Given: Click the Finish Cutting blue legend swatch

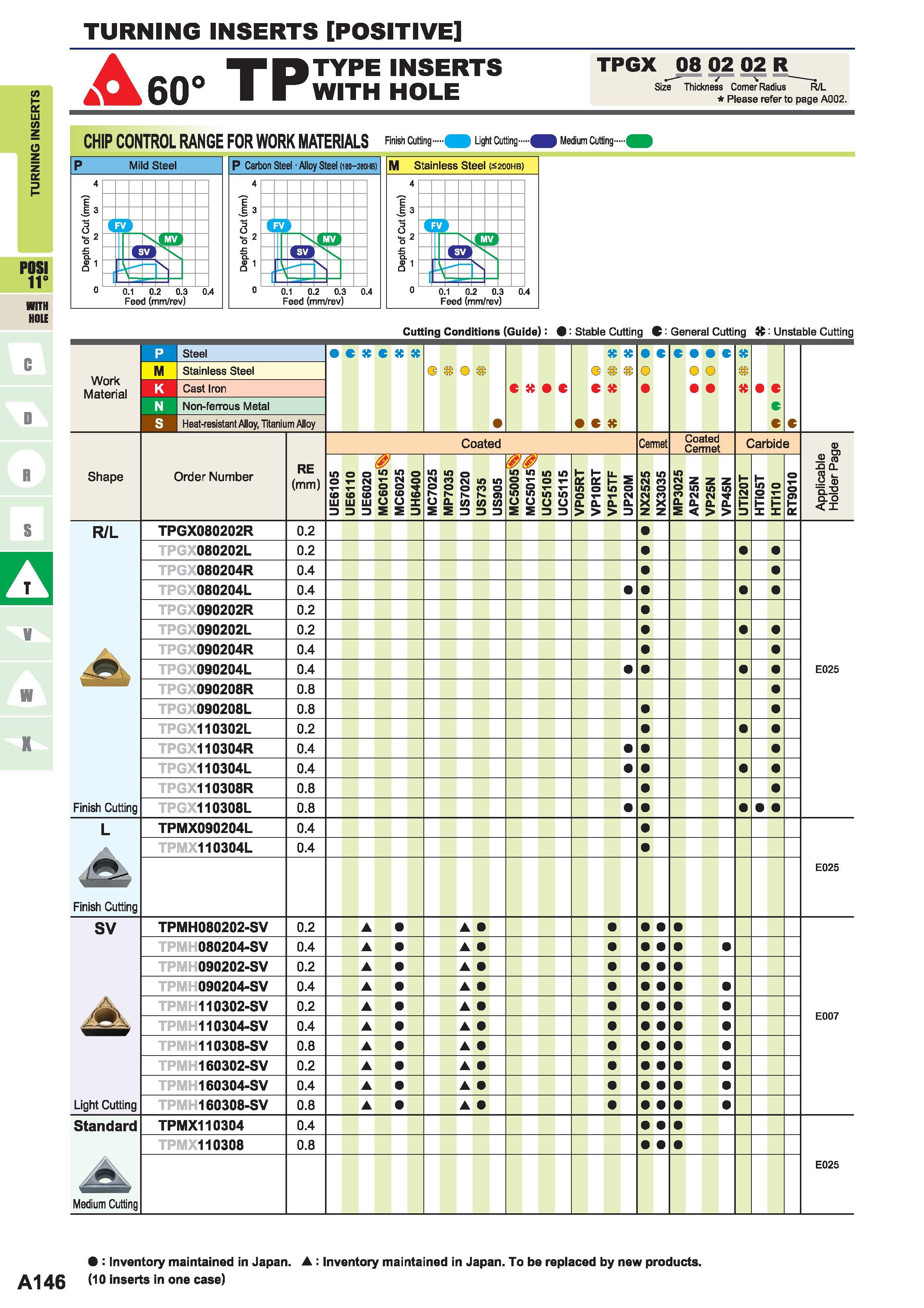Looking at the screenshot, I should pyautogui.click(x=457, y=141).
